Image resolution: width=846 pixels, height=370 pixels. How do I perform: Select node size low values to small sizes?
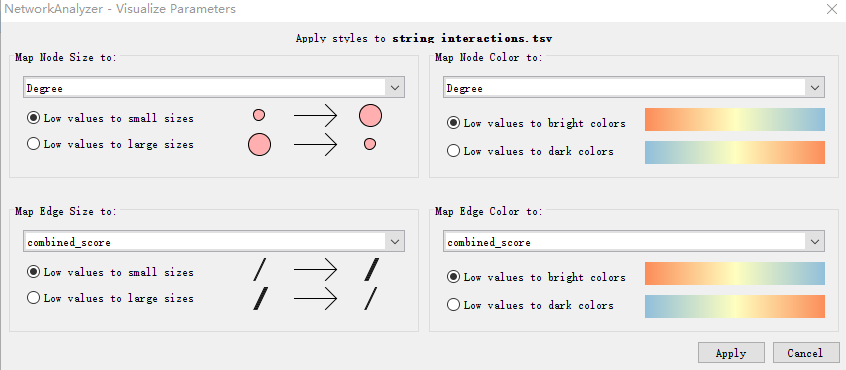click(110, 118)
